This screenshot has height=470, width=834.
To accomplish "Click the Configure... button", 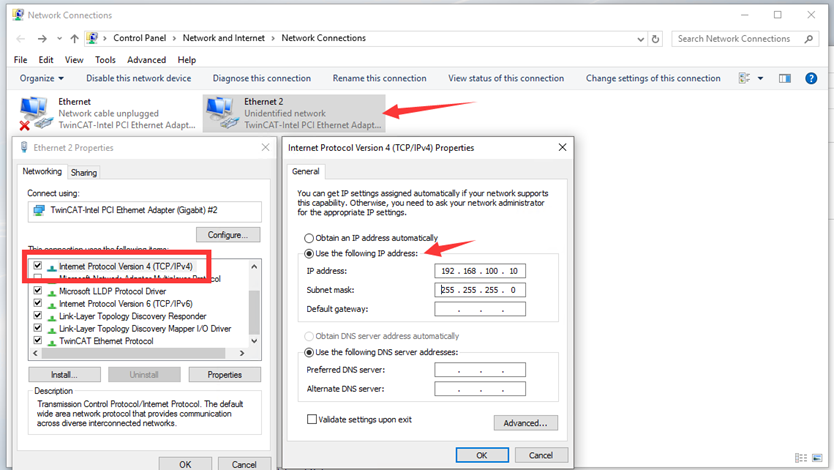I will click(x=228, y=234).
